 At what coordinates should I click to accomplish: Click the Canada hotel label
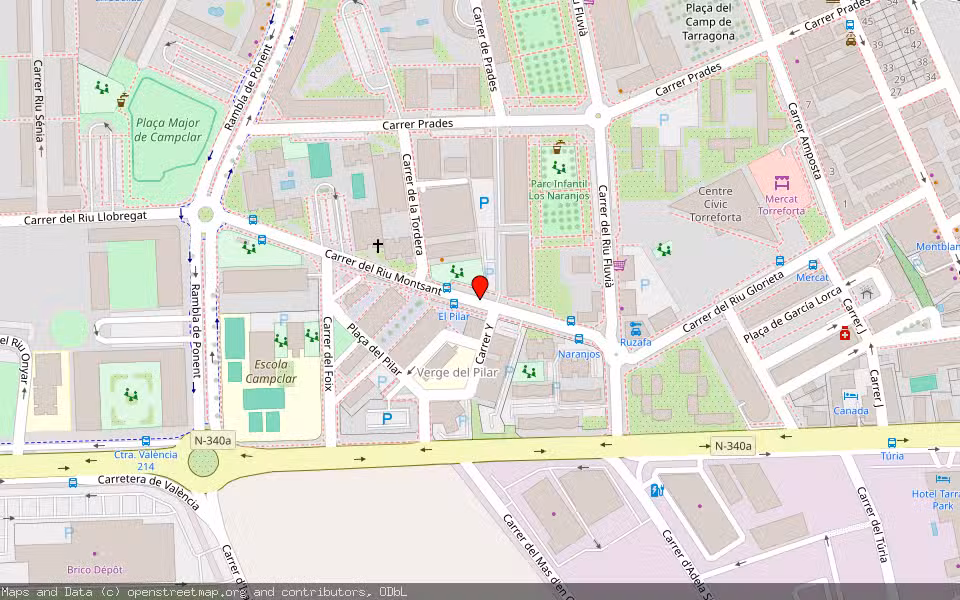click(x=850, y=410)
